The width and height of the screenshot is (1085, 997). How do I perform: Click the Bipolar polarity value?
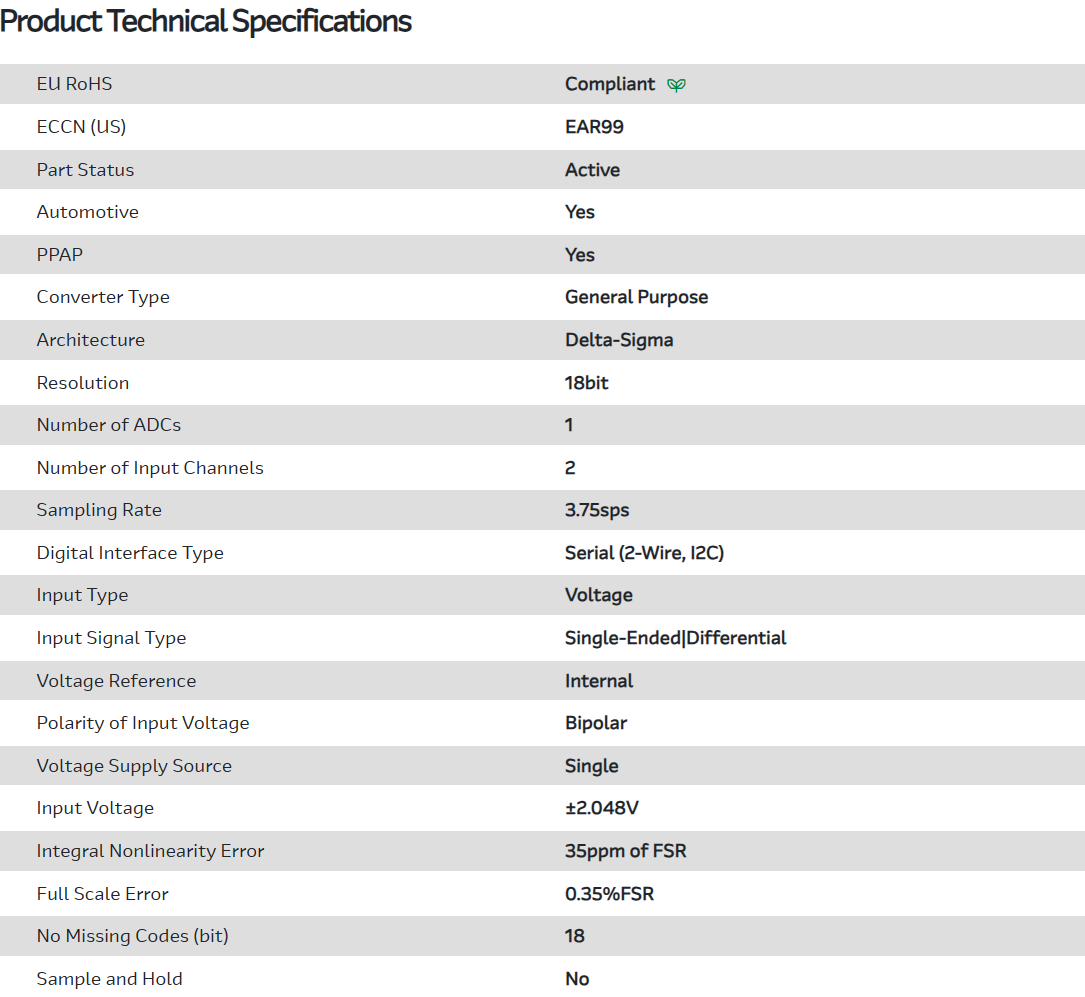(596, 723)
